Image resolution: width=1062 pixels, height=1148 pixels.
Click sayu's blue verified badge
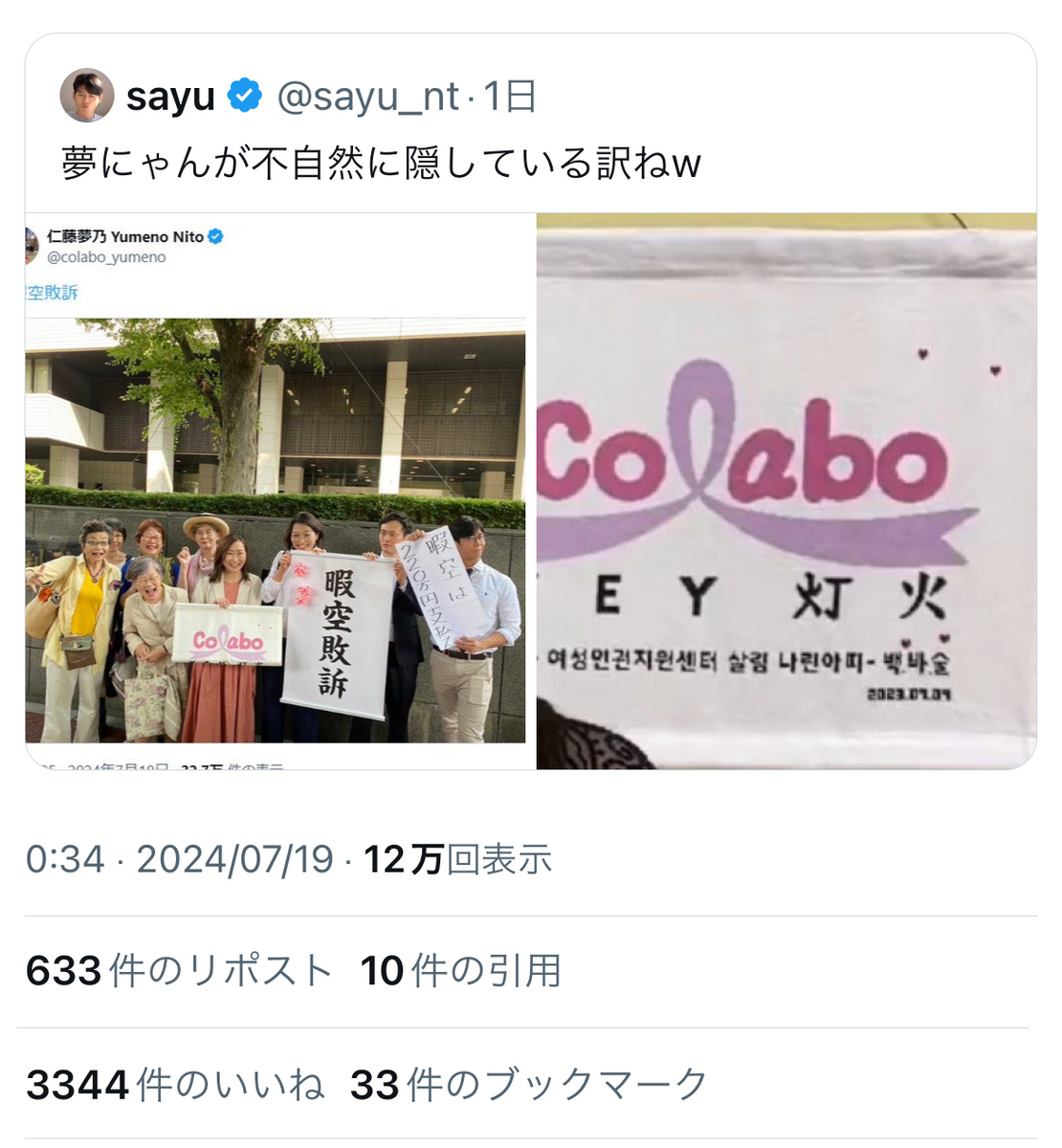tap(245, 96)
